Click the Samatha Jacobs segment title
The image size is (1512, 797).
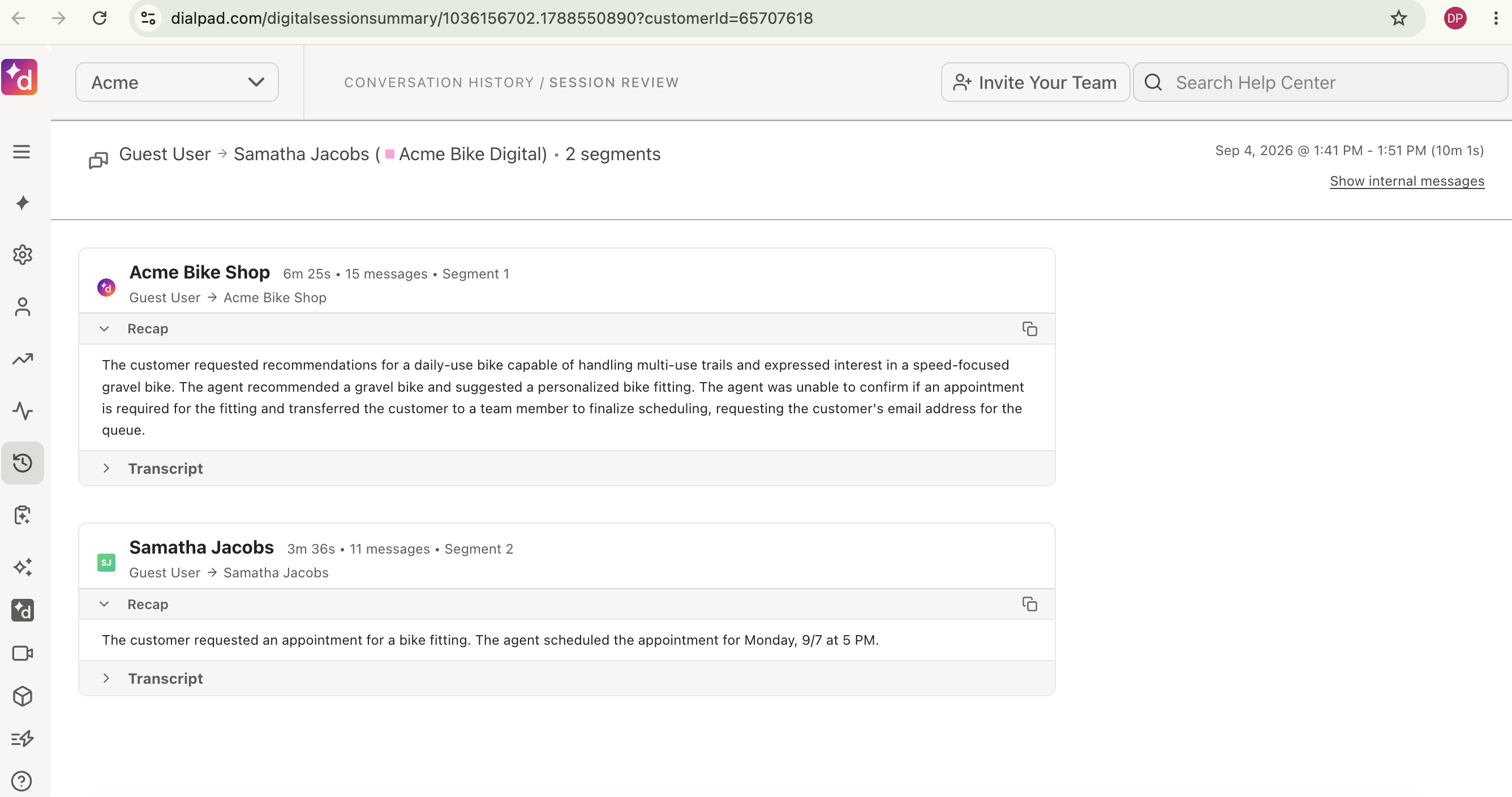(201, 547)
